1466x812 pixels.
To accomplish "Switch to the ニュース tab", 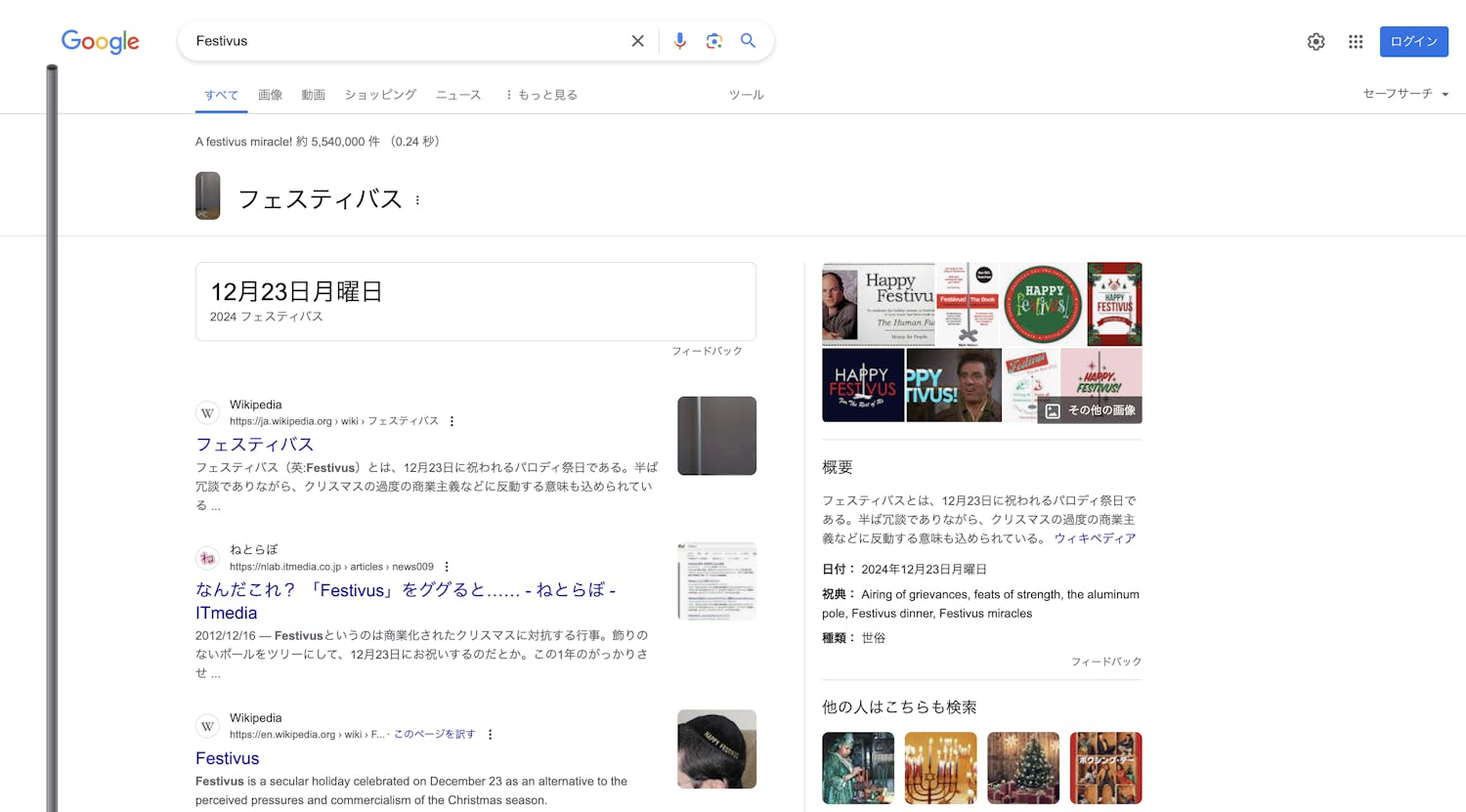I will click(x=458, y=95).
